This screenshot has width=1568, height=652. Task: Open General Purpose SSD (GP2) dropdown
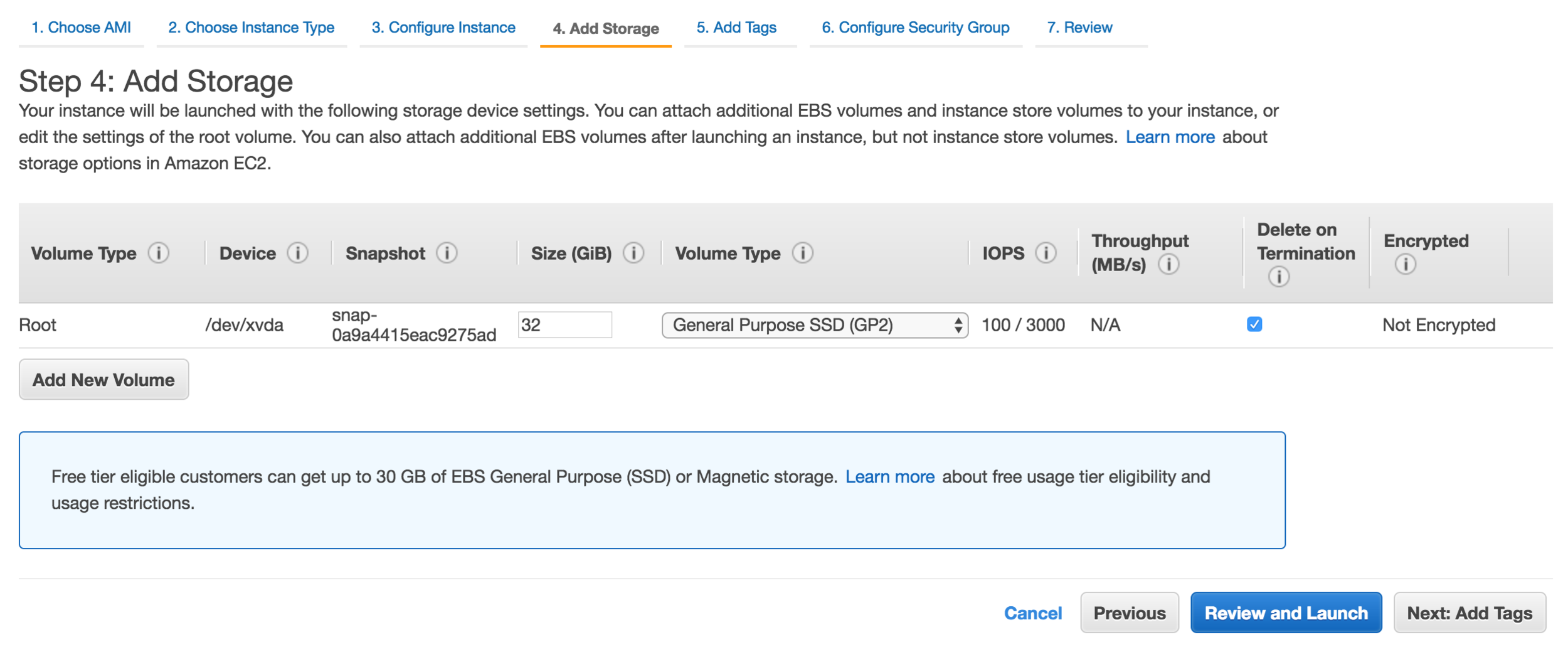click(x=815, y=325)
